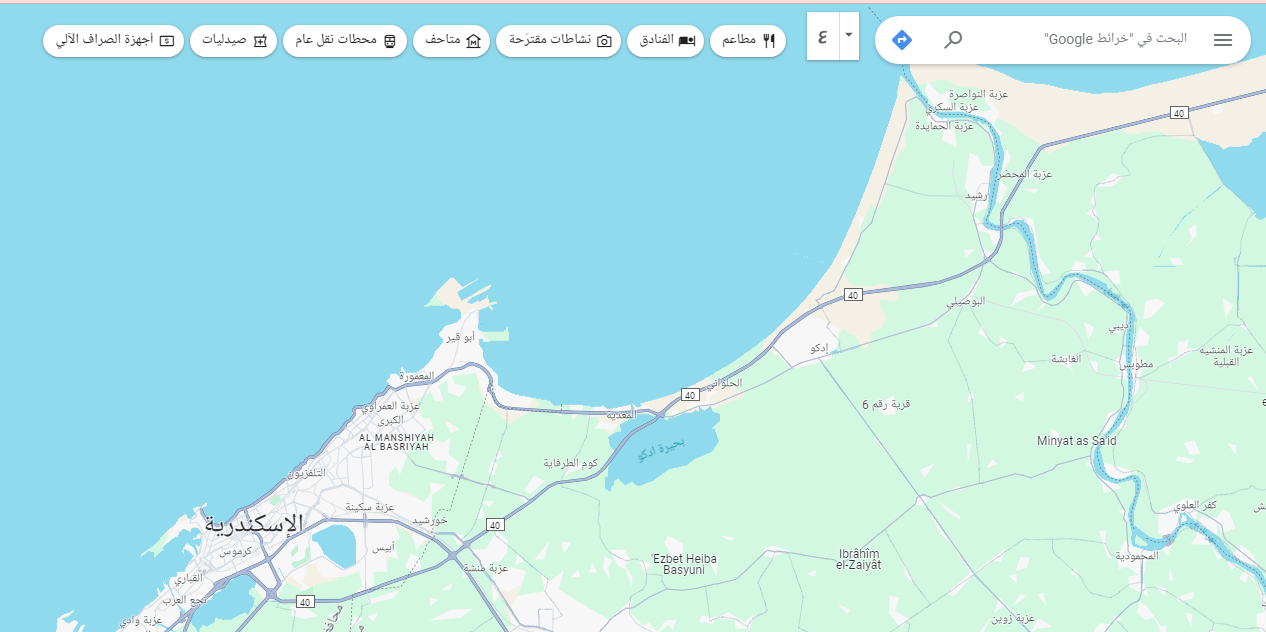Click the كفر العلوي label
The height and width of the screenshot is (632, 1266).
coord(1196,506)
